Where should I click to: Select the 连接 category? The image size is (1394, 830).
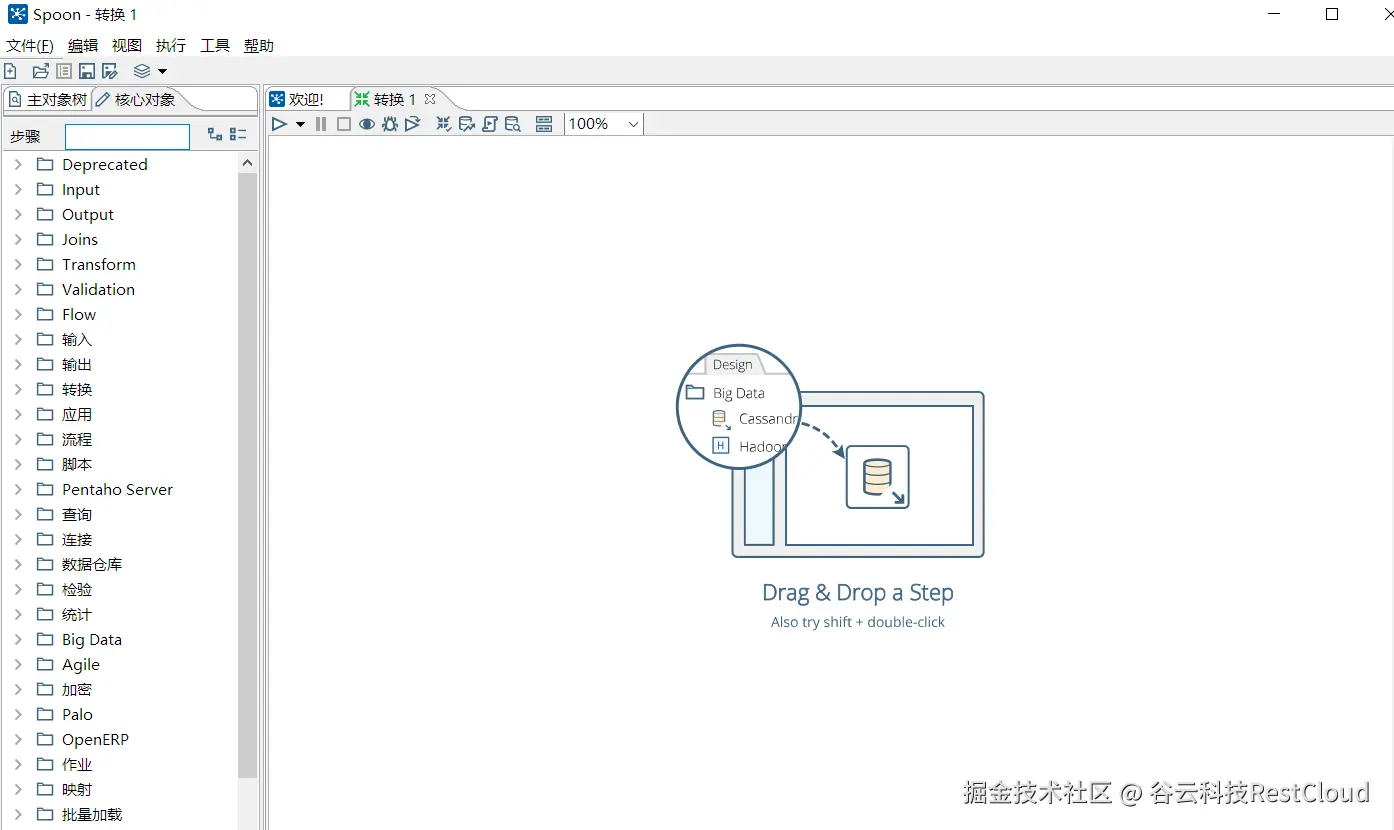77,539
